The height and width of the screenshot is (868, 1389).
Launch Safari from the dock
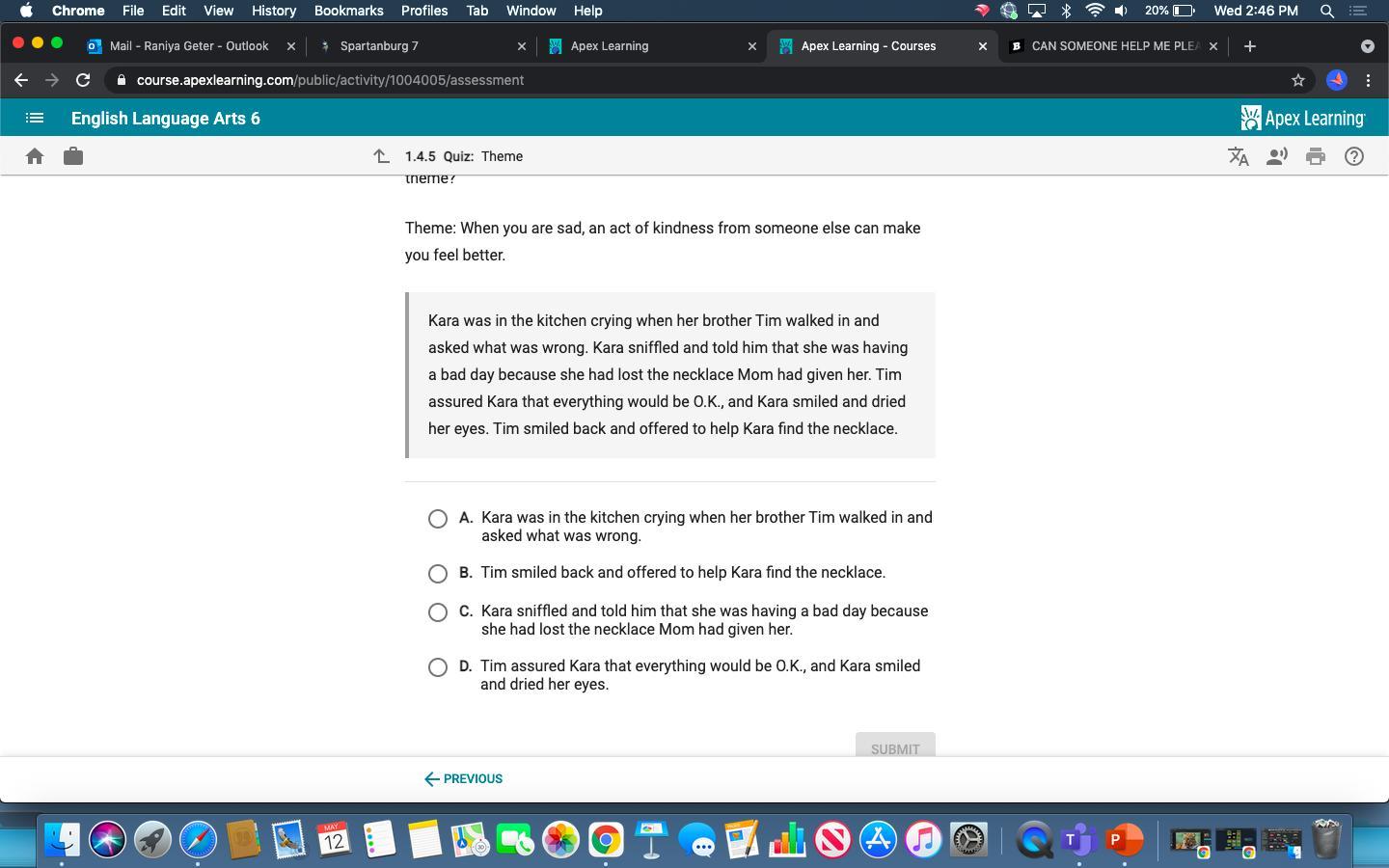click(198, 840)
